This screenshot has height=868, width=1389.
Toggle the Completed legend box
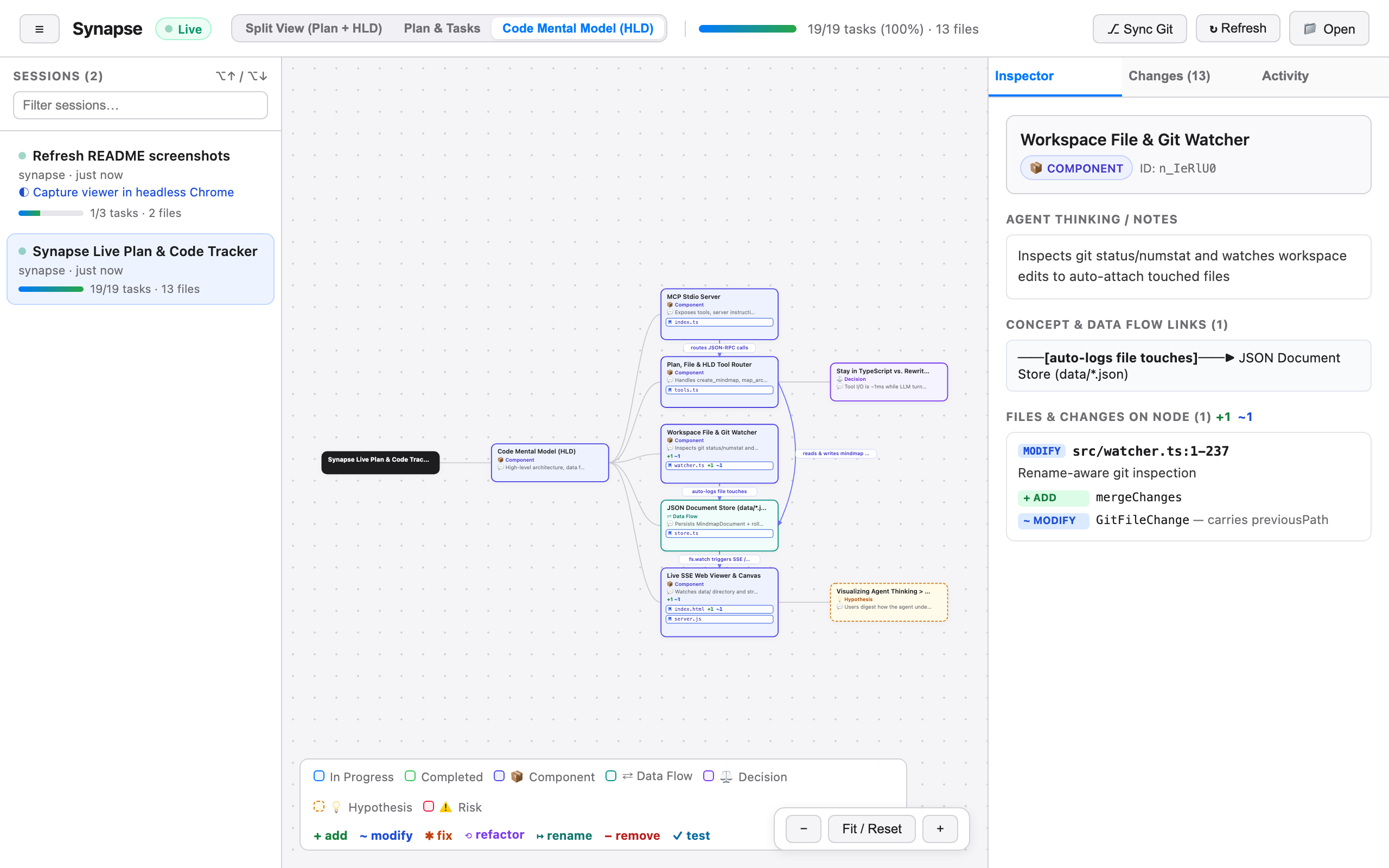pos(410,776)
